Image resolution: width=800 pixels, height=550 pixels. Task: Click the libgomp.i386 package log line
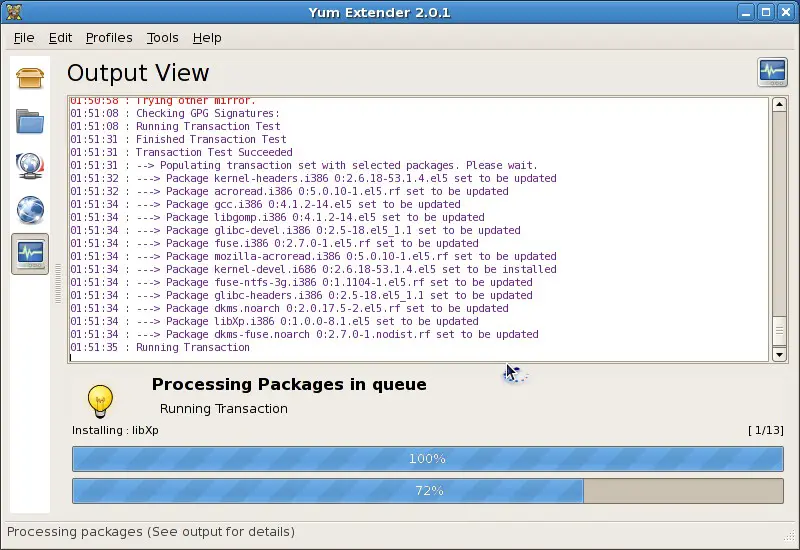click(x=278, y=217)
